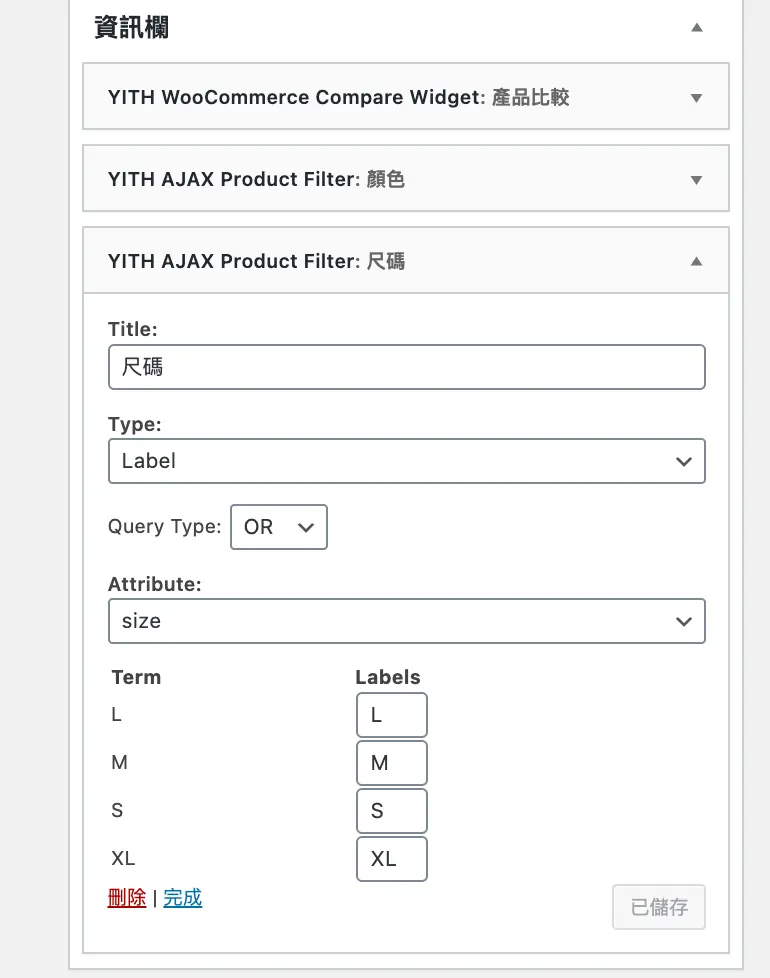
Task: Click the 完成 done link
Action: tap(183, 898)
